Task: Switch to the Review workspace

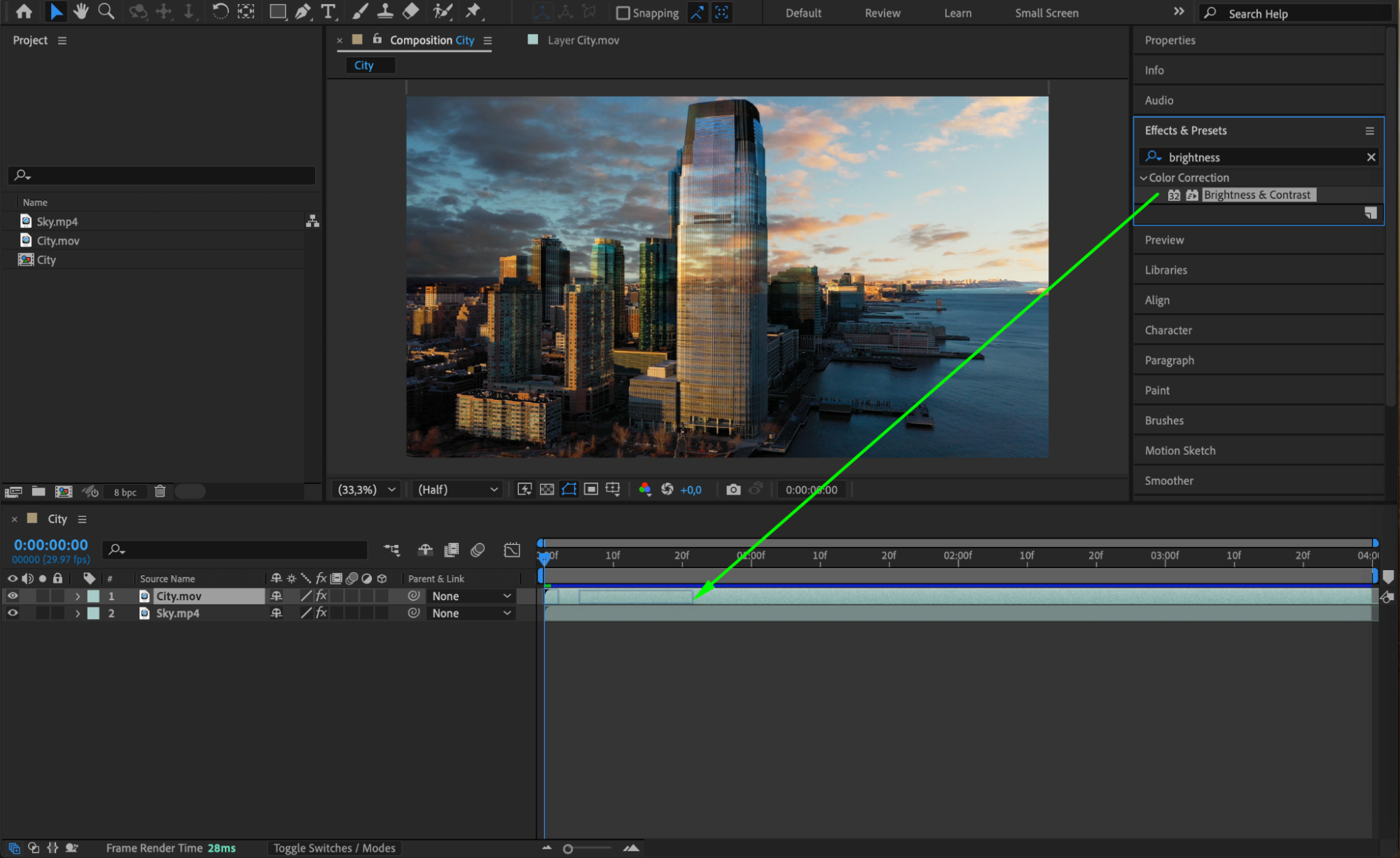Action: click(x=882, y=13)
